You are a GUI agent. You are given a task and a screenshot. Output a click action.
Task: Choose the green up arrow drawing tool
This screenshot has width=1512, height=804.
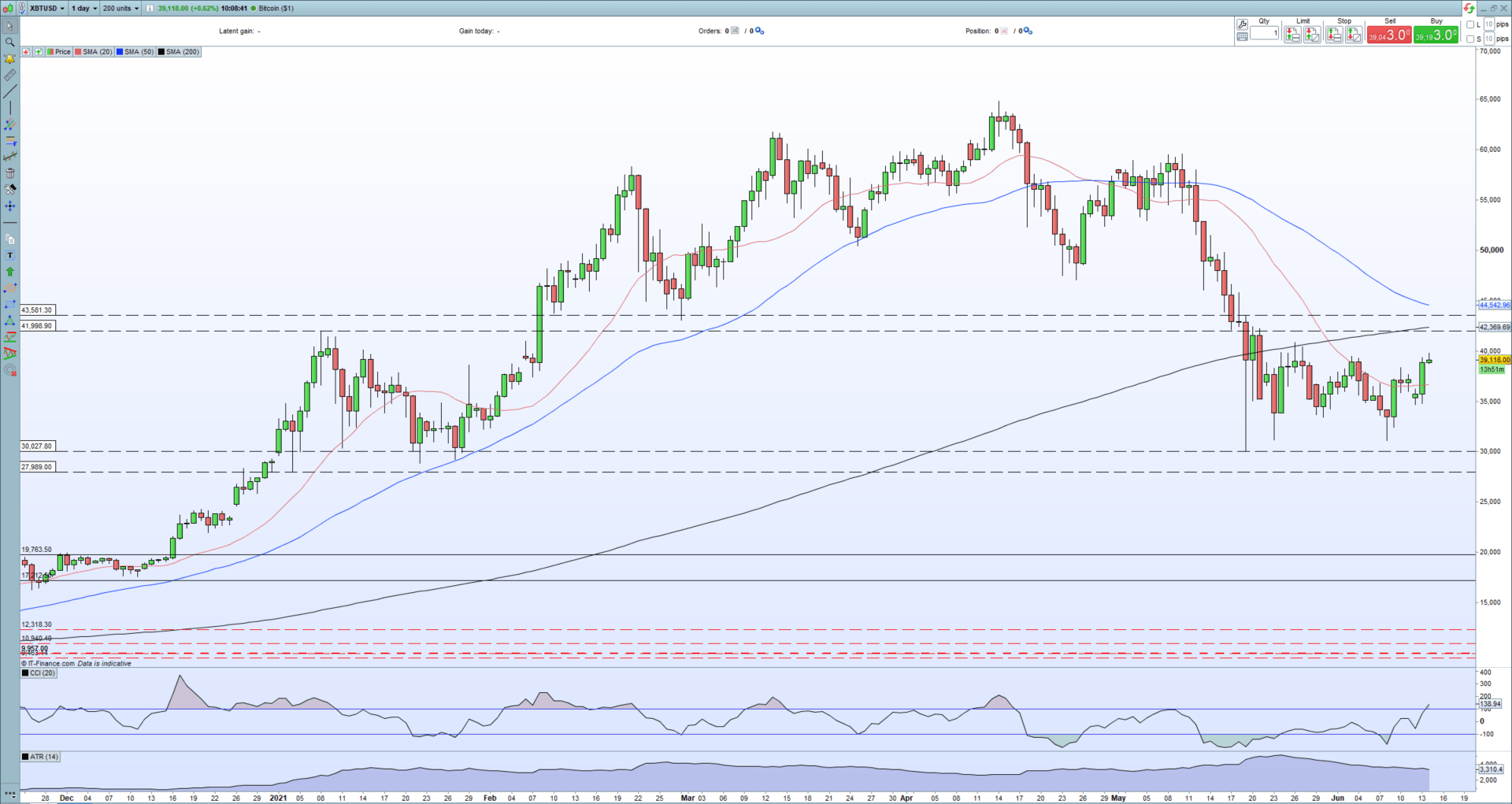(9, 272)
